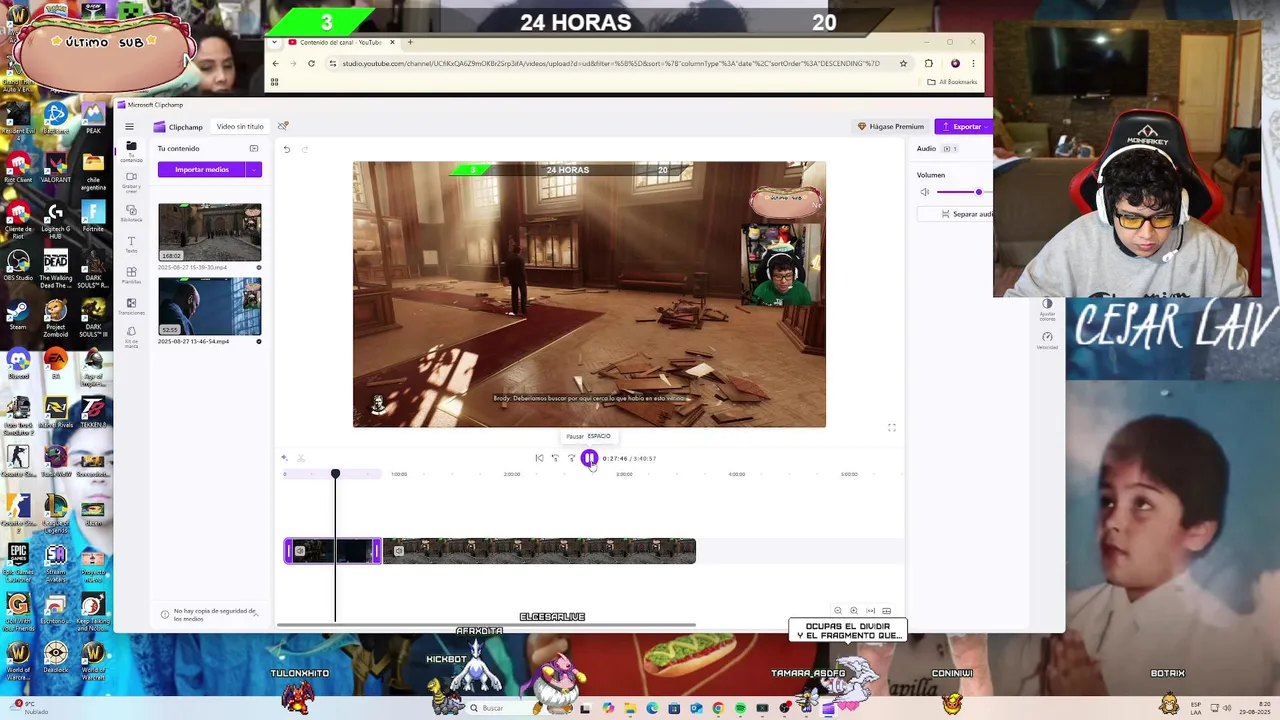Expand the timeline layout toggle icon

[886, 611]
